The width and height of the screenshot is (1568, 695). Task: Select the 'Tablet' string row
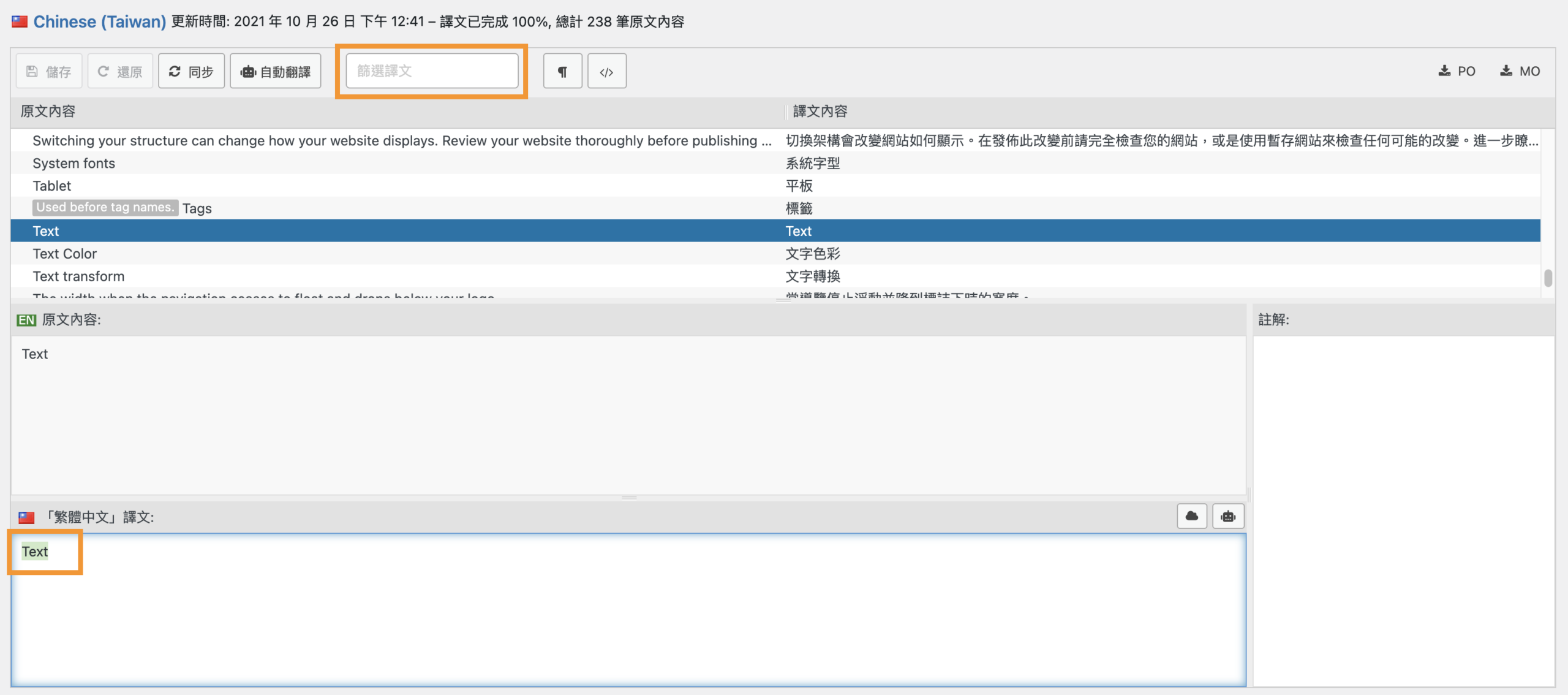click(x=52, y=186)
